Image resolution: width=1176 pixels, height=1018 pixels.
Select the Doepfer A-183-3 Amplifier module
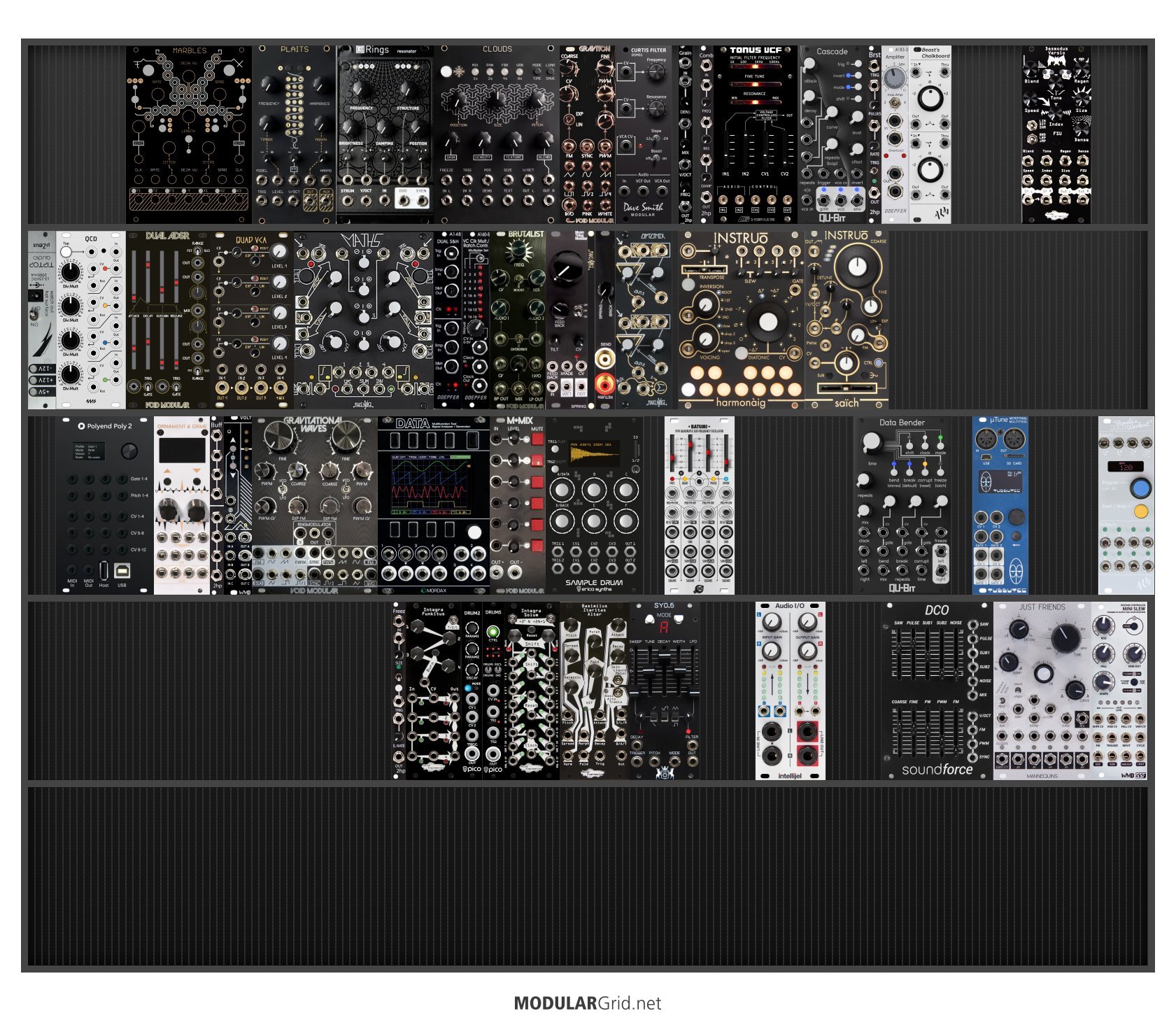point(895,134)
